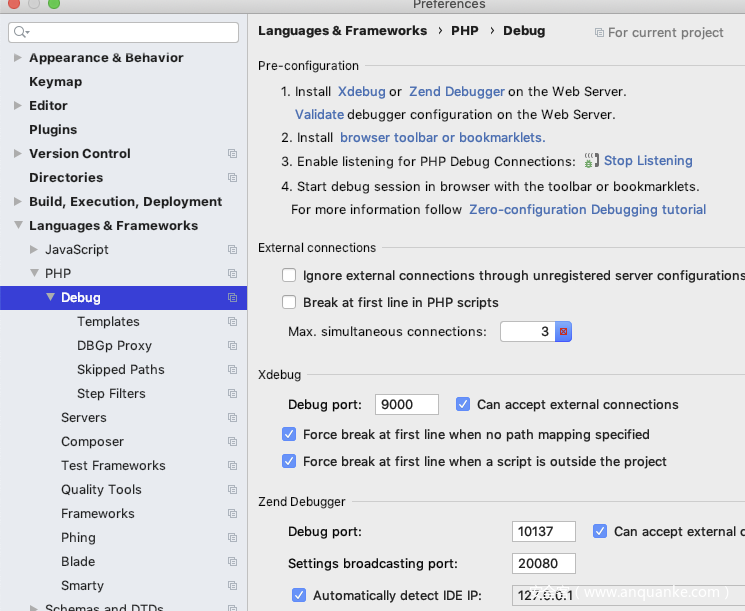Expand the JavaScript settings node
The image size is (745, 611).
point(34,250)
